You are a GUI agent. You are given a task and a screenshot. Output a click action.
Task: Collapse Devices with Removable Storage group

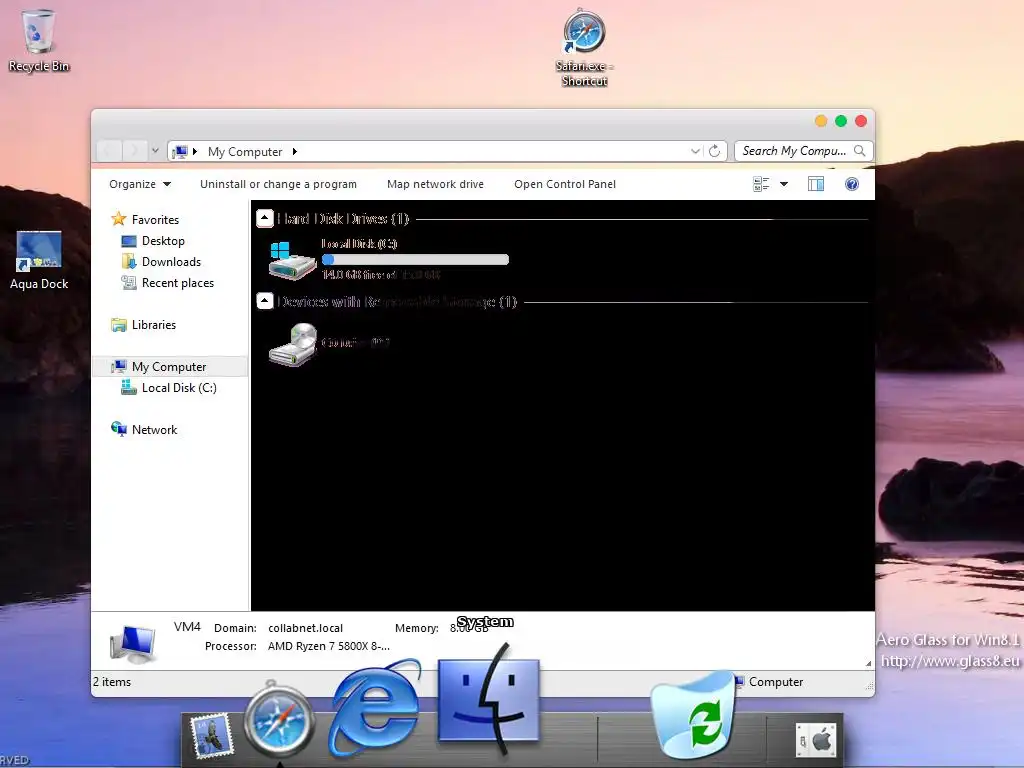(264, 301)
